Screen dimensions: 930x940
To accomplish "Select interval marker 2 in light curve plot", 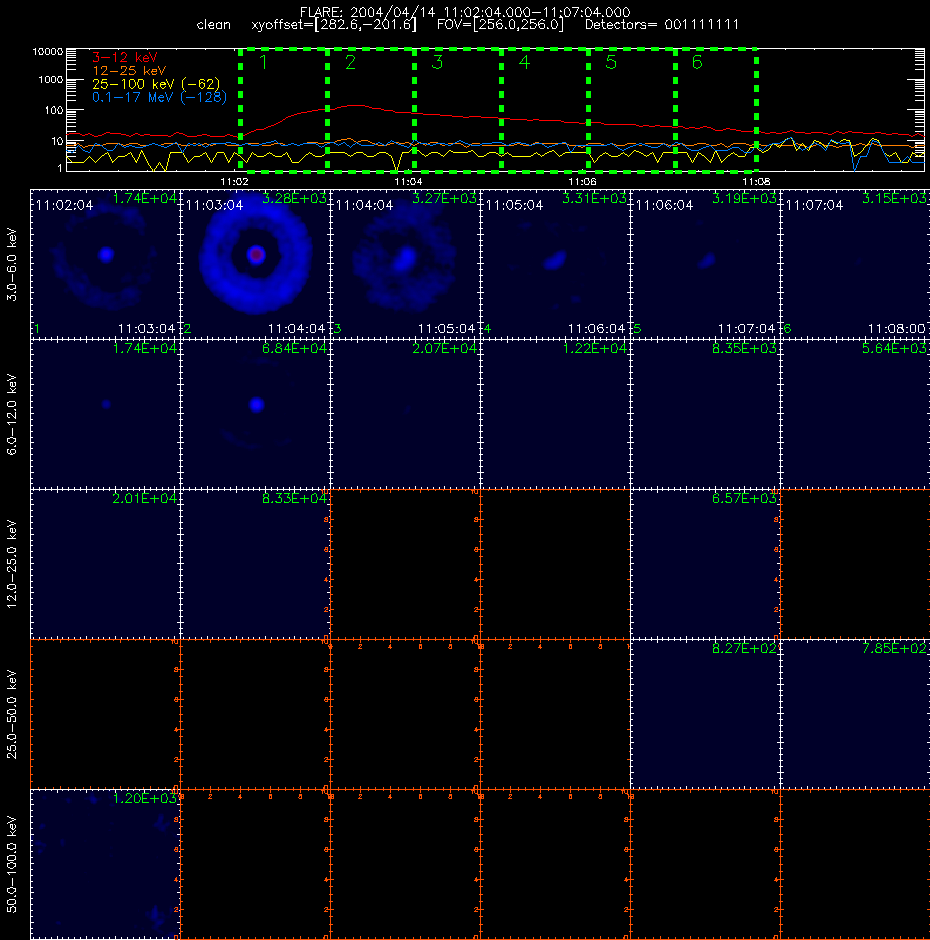I will tap(351, 62).
